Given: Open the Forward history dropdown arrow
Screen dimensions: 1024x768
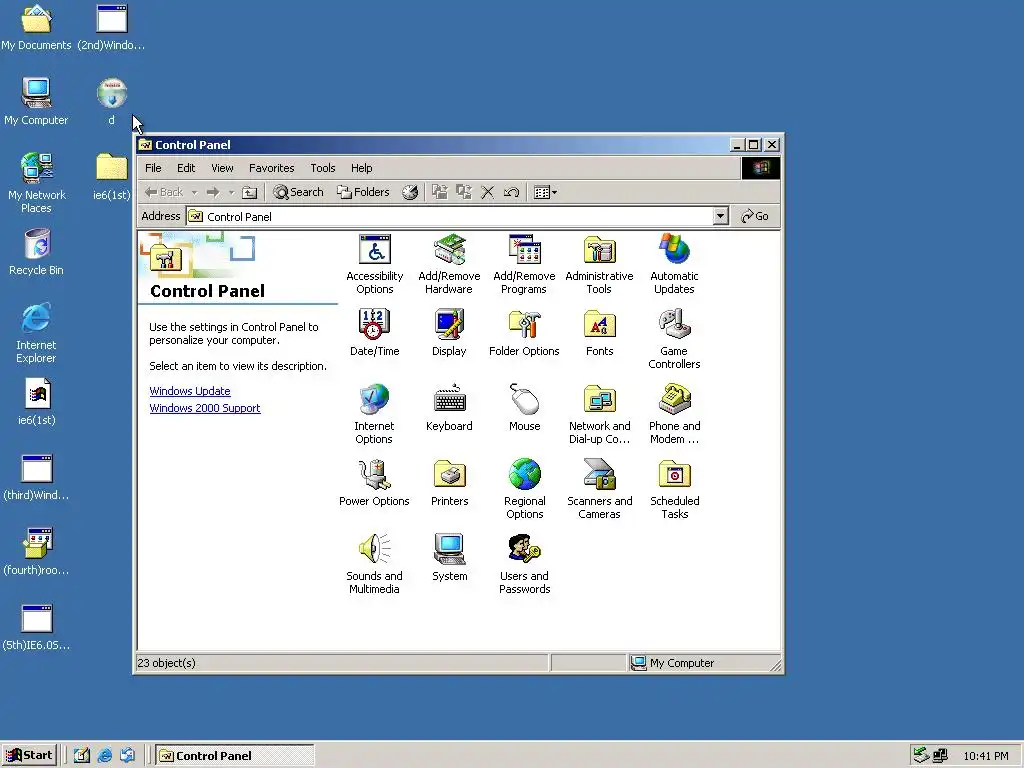Looking at the screenshot, I should 231,192.
